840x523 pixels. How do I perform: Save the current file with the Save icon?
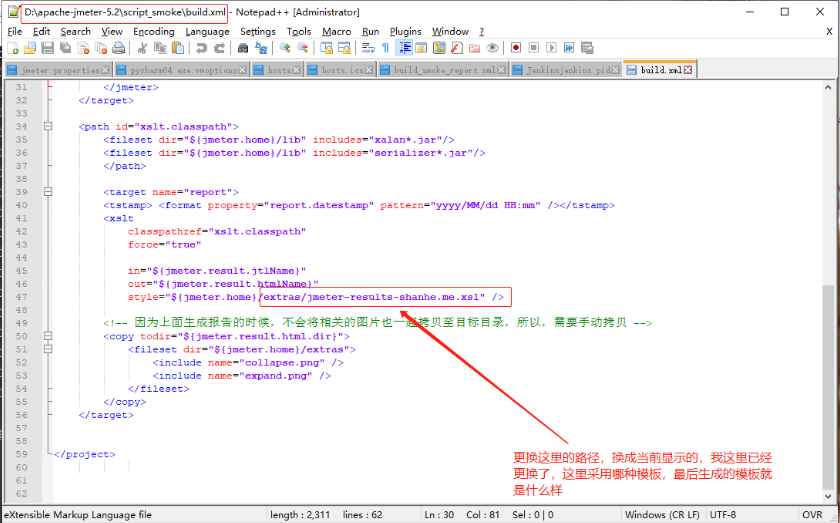coord(48,48)
